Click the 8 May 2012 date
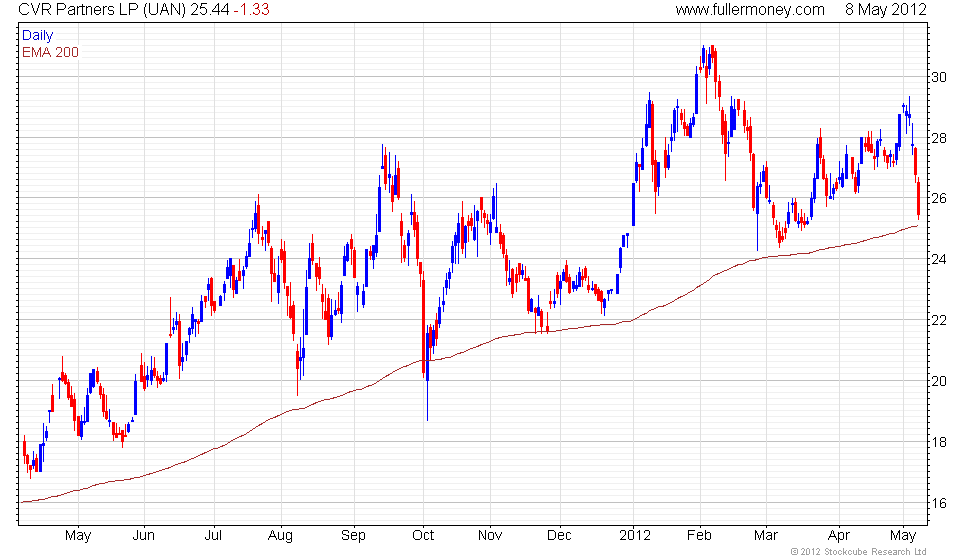980x560 pixels. tap(886, 10)
